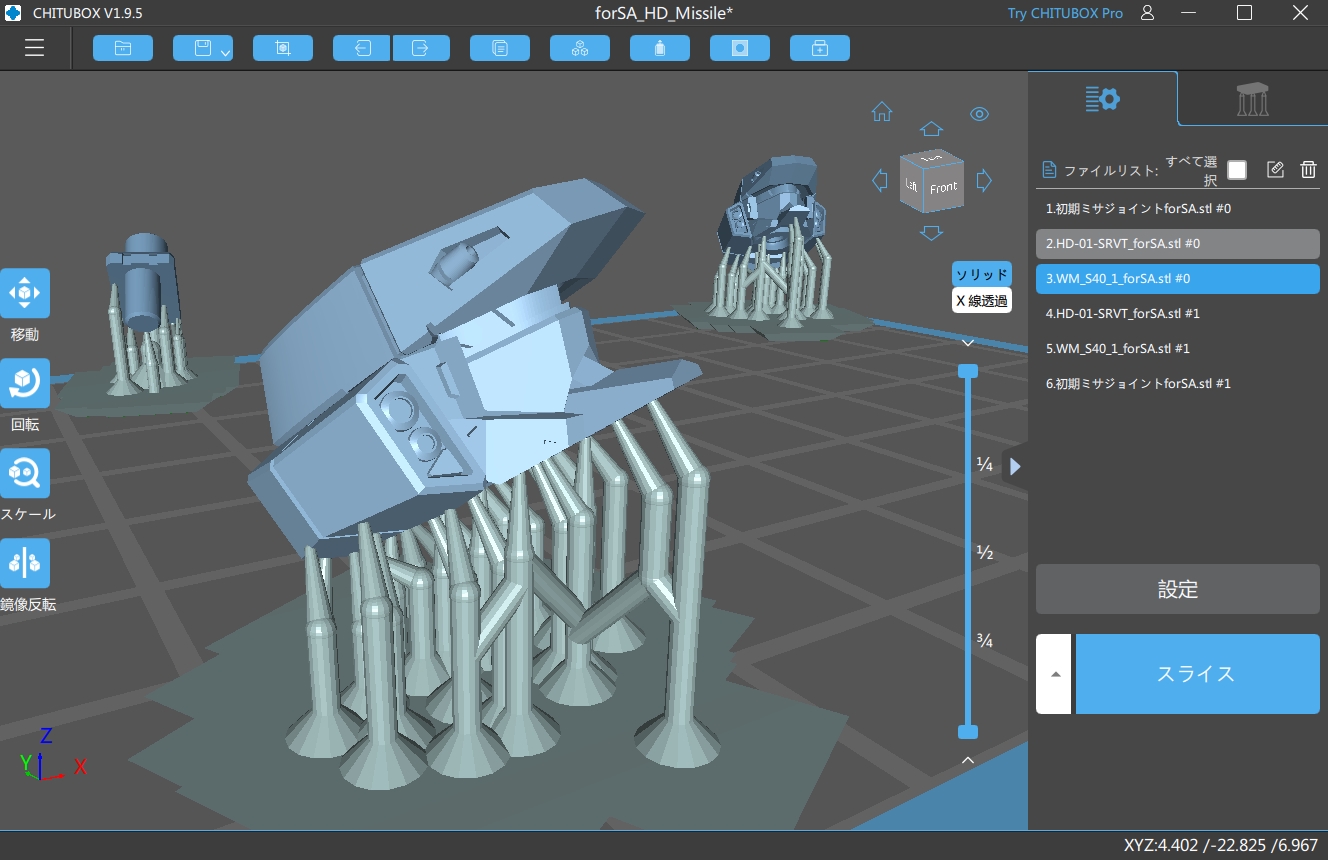Viewport: 1328px width, 860px height.
Task: Switch to the supports tab
Action: pos(1252,99)
